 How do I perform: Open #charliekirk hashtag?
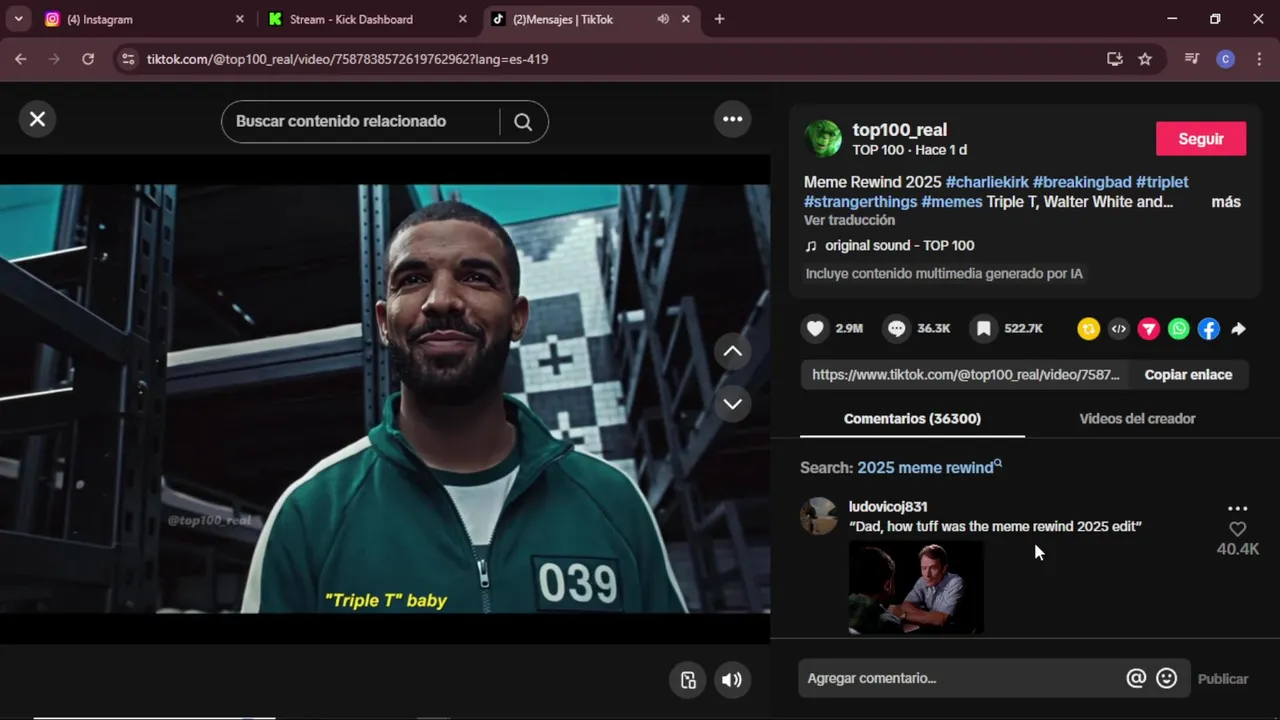pyautogui.click(x=987, y=182)
